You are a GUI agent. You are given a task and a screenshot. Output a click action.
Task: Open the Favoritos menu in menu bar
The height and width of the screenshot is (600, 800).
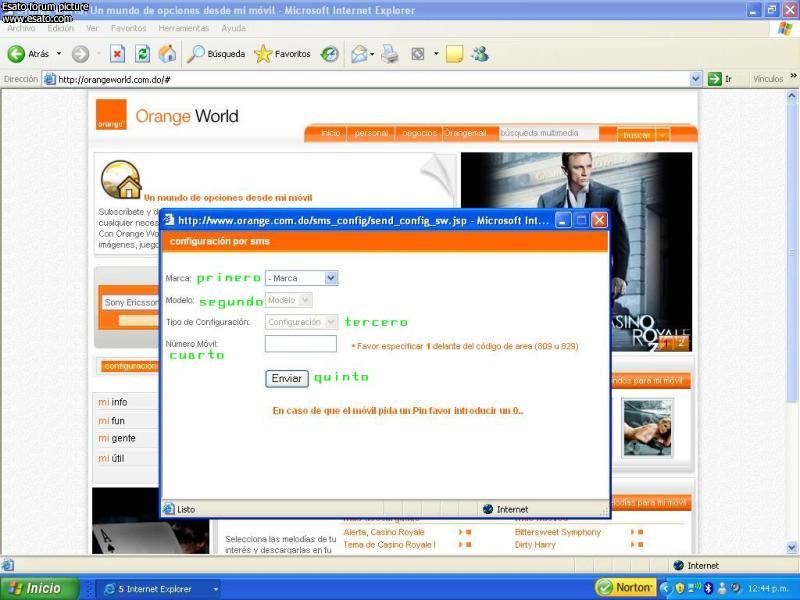(x=129, y=29)
